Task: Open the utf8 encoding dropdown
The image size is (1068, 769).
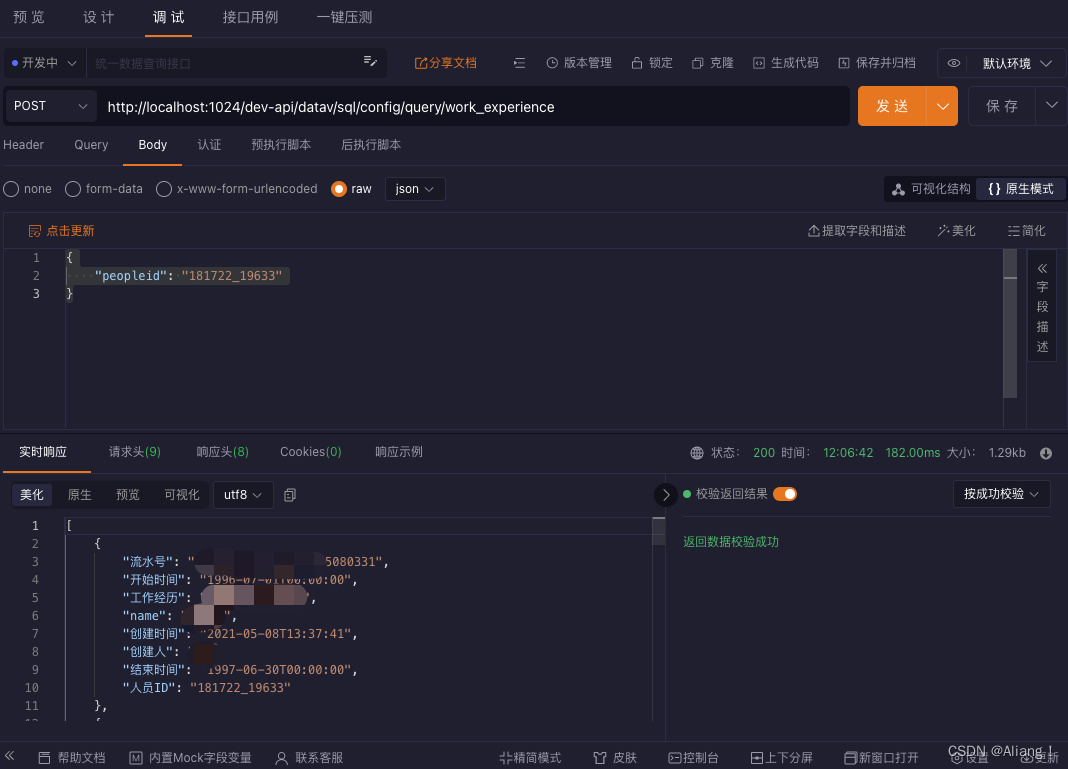Action: [x=242, y=494]
